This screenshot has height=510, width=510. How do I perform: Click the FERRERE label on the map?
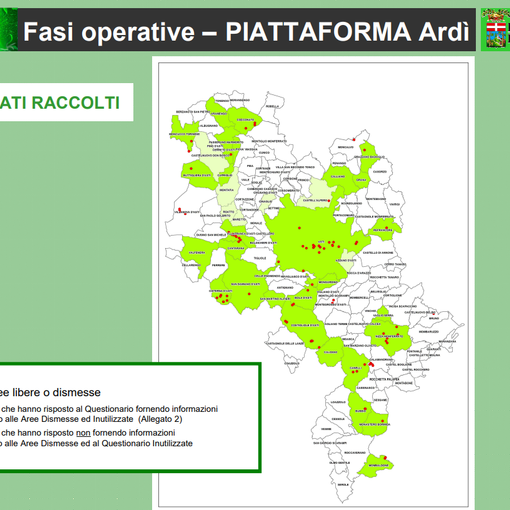click(x=218, y=265)
